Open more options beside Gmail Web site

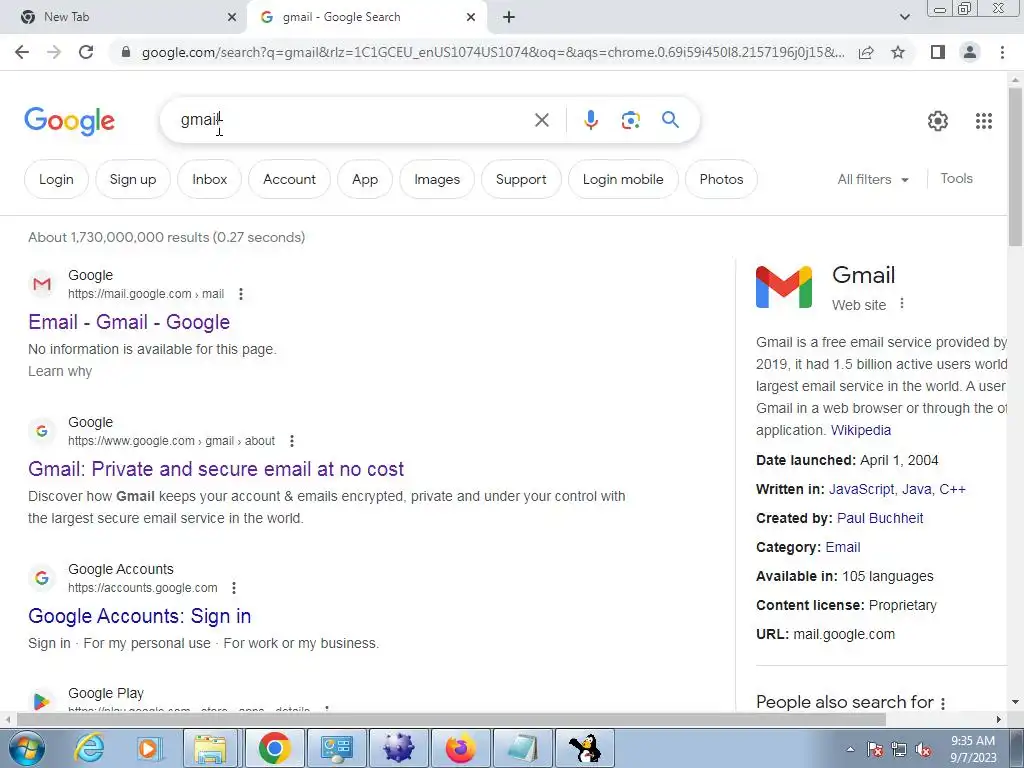(x=902, y=304)
